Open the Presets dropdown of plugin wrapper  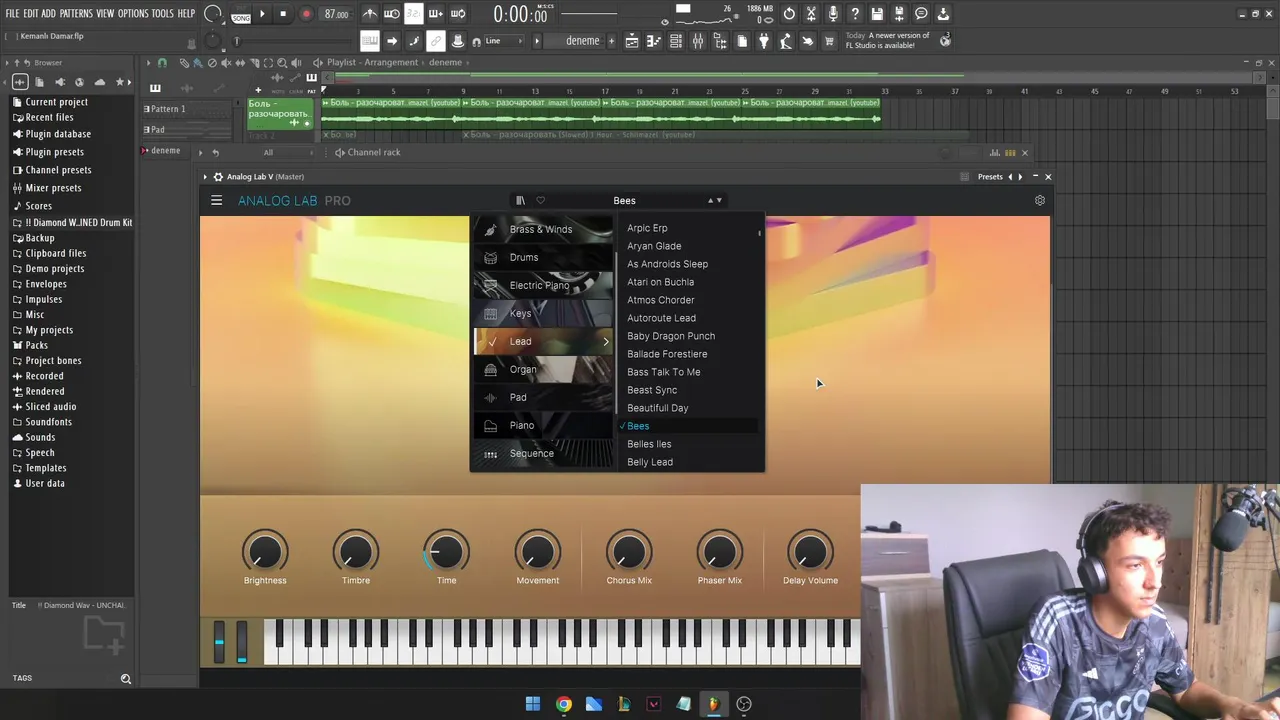pos(990,177)
